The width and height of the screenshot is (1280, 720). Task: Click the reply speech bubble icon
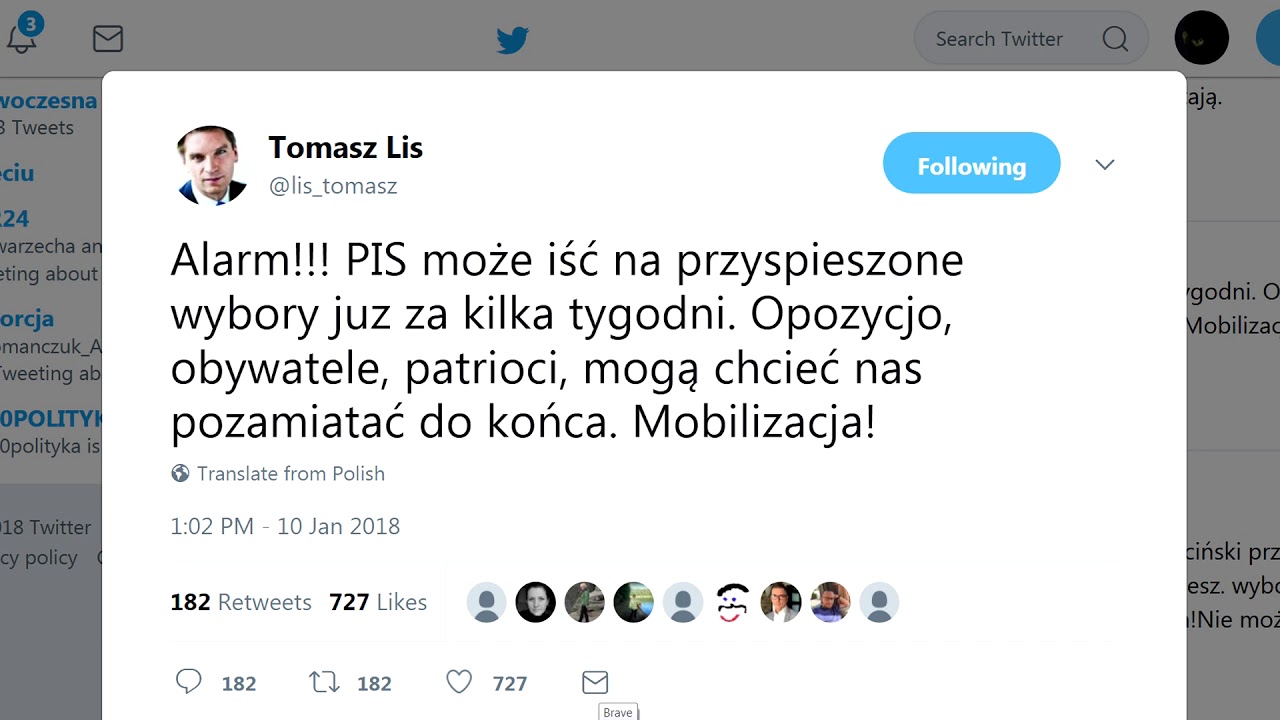[188, 682]
